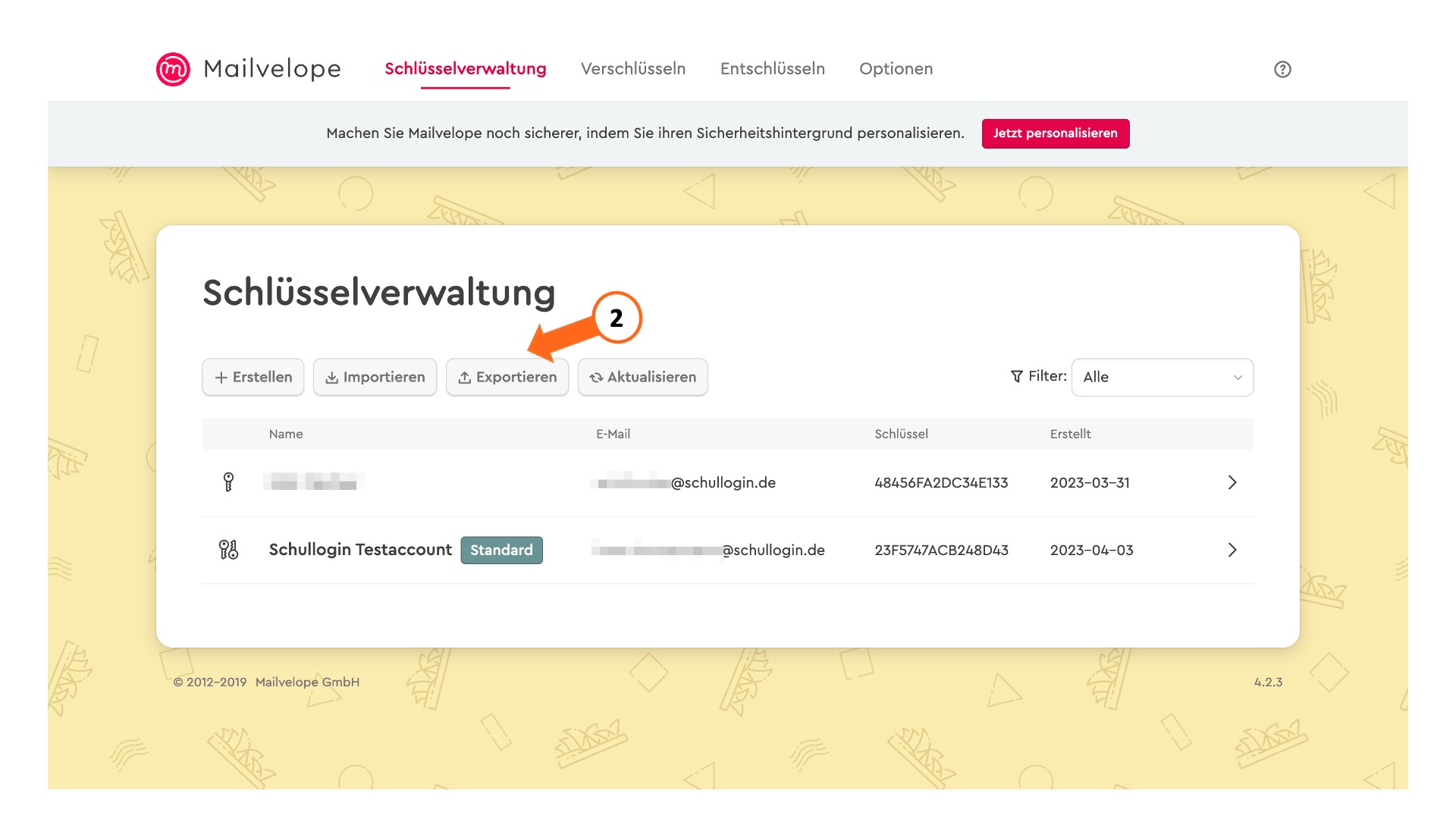The image size is (1456, 819).
Task: Open the Entschlüsseln tab
Action: [x=772, y=69]
